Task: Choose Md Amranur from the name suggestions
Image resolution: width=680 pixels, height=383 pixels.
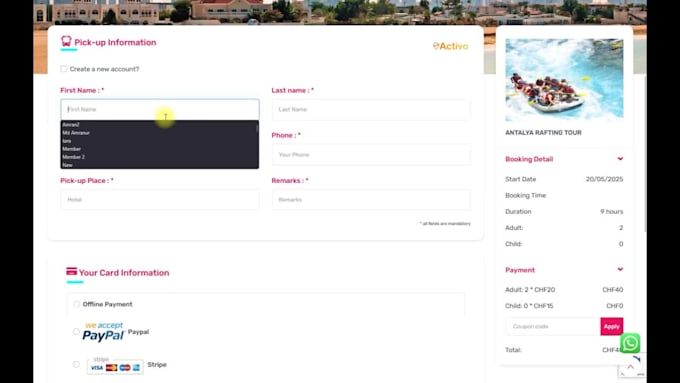Action: (76, 133)
